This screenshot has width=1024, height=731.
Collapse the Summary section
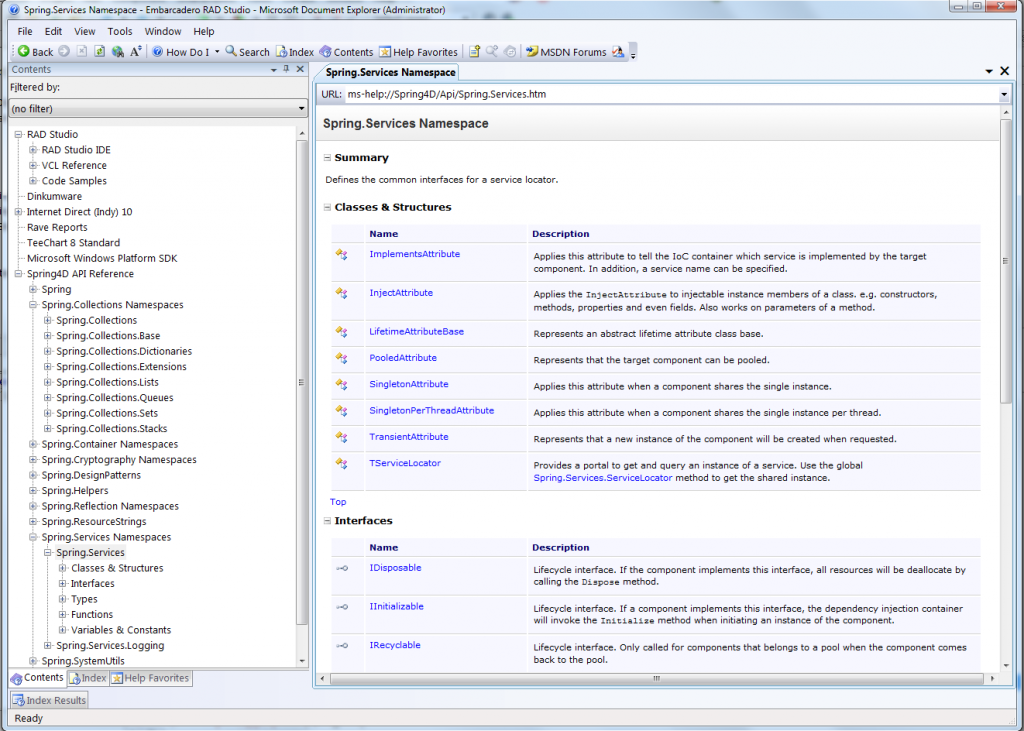[x=326, y=158]
